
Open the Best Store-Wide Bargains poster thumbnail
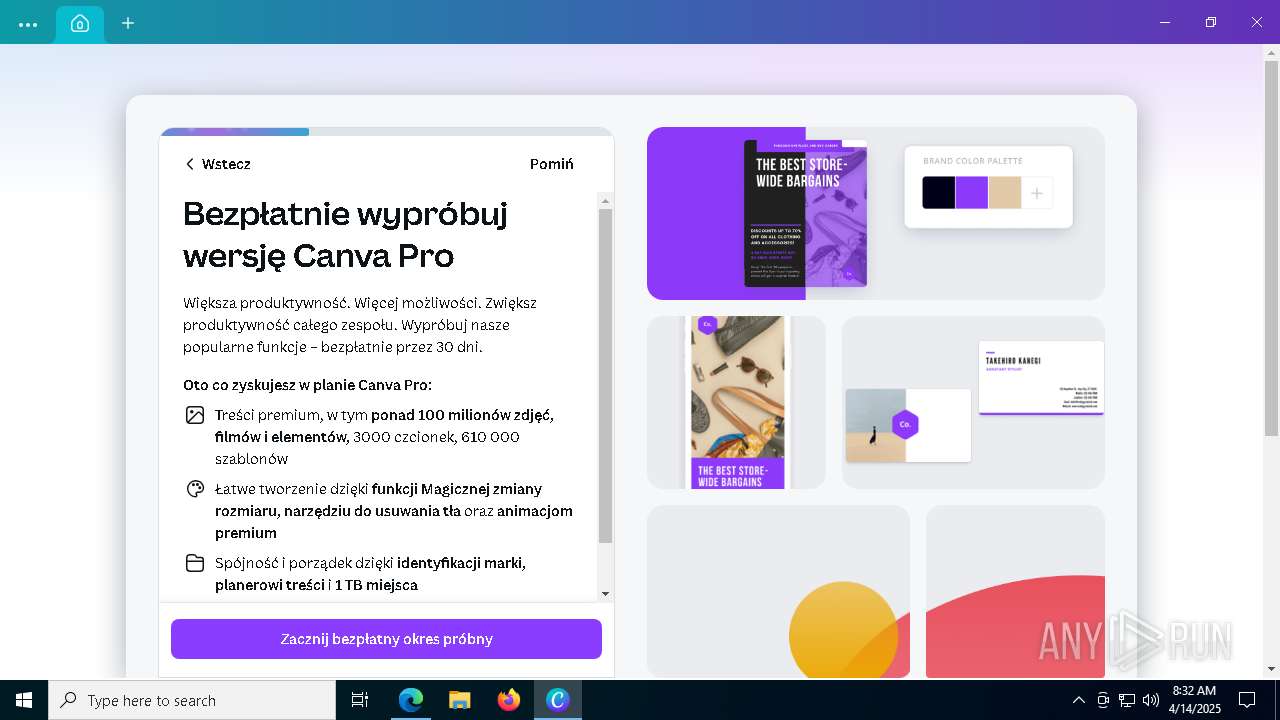point(806,213)
